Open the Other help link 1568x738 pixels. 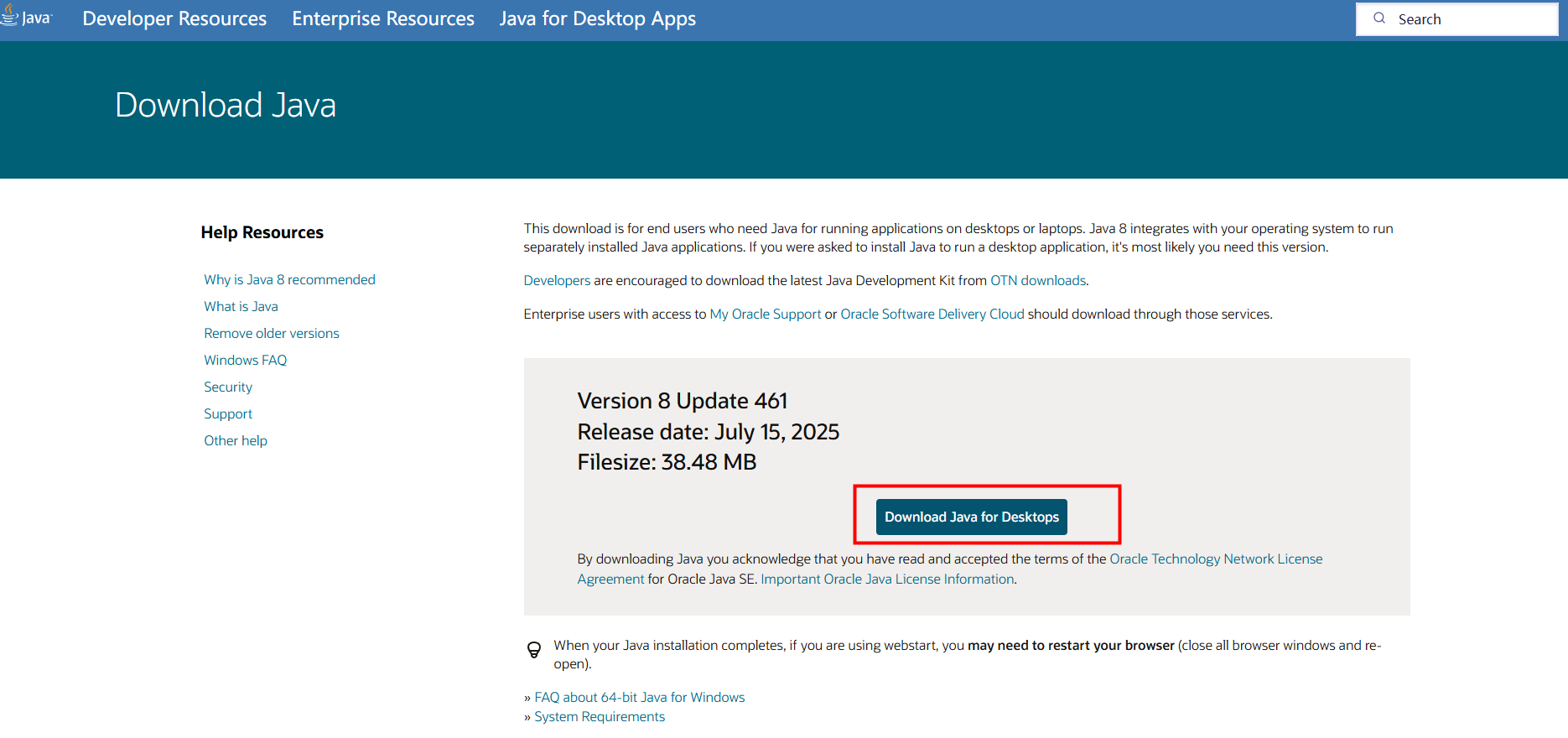click(236, 440)
